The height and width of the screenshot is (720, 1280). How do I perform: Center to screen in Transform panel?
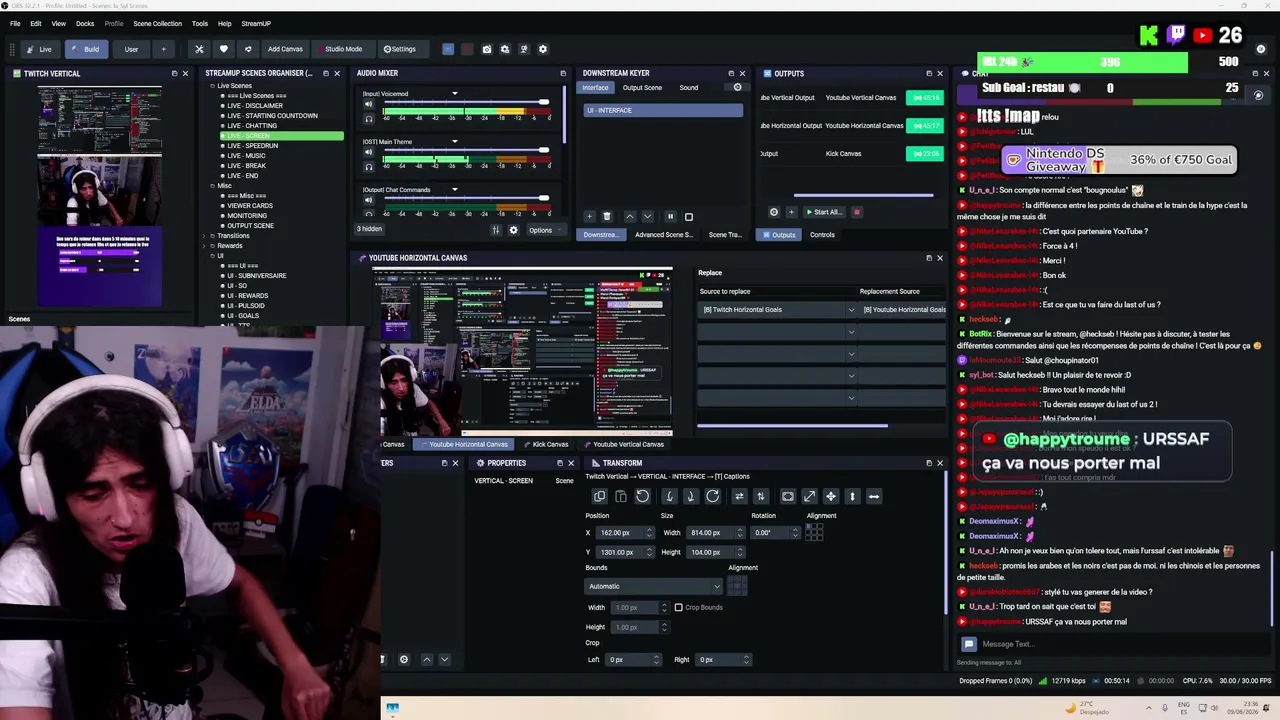point(830,496)
